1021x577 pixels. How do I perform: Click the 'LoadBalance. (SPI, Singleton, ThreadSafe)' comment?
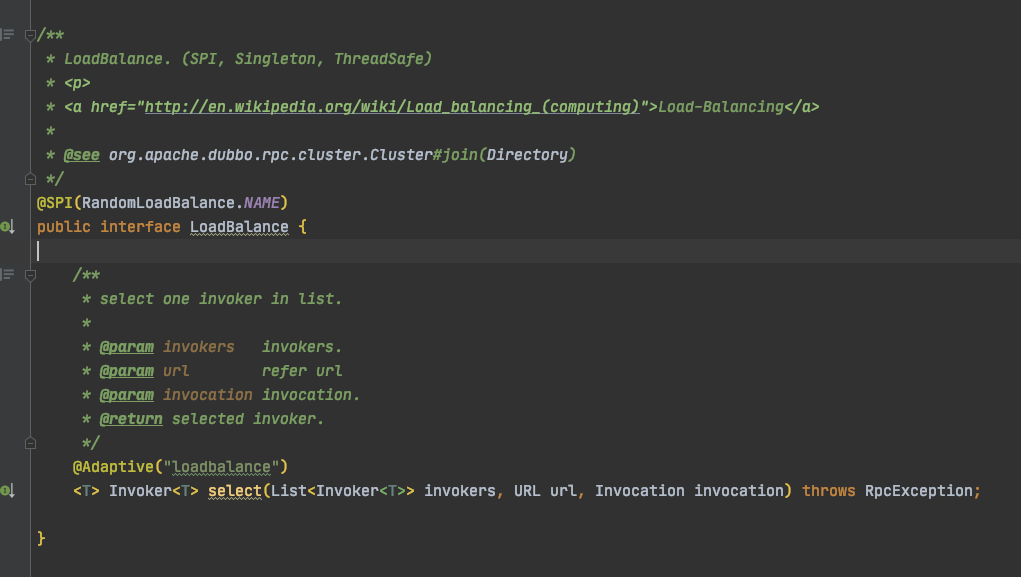coord(248,59)
